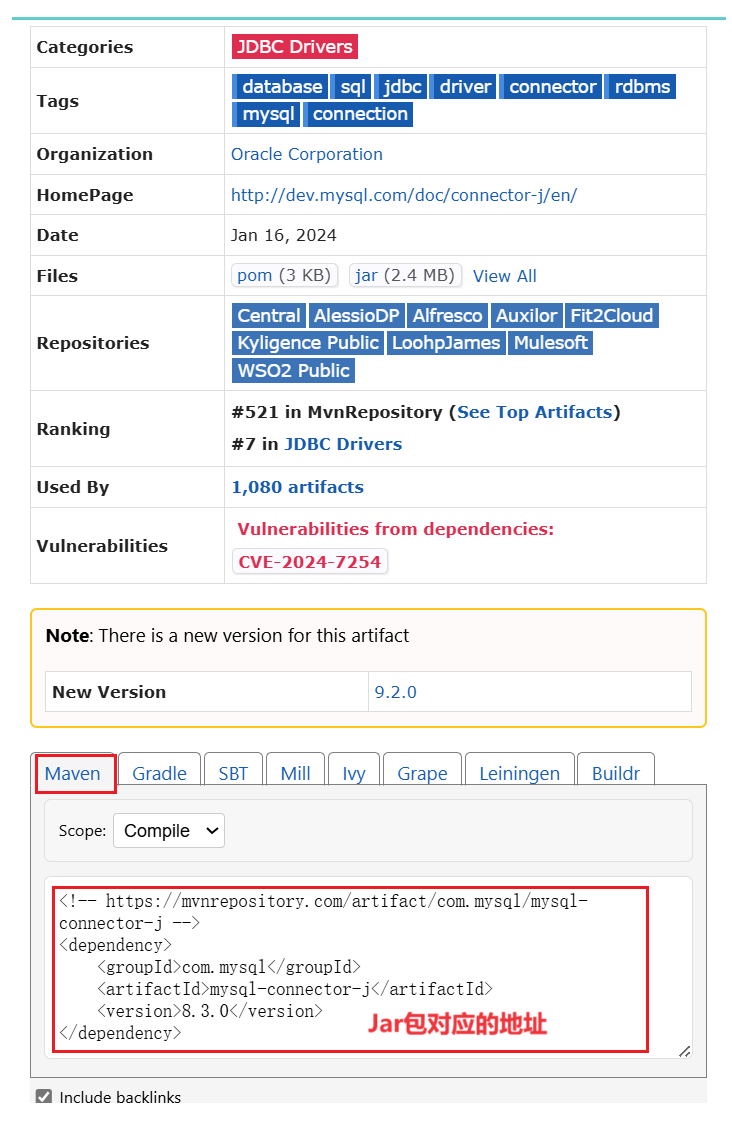The height and width of the screenshot is (1125, 732).
Task: Click inside the Maven dependency snippet textarea
Action: pyautogui.click(x=368, y=967)
